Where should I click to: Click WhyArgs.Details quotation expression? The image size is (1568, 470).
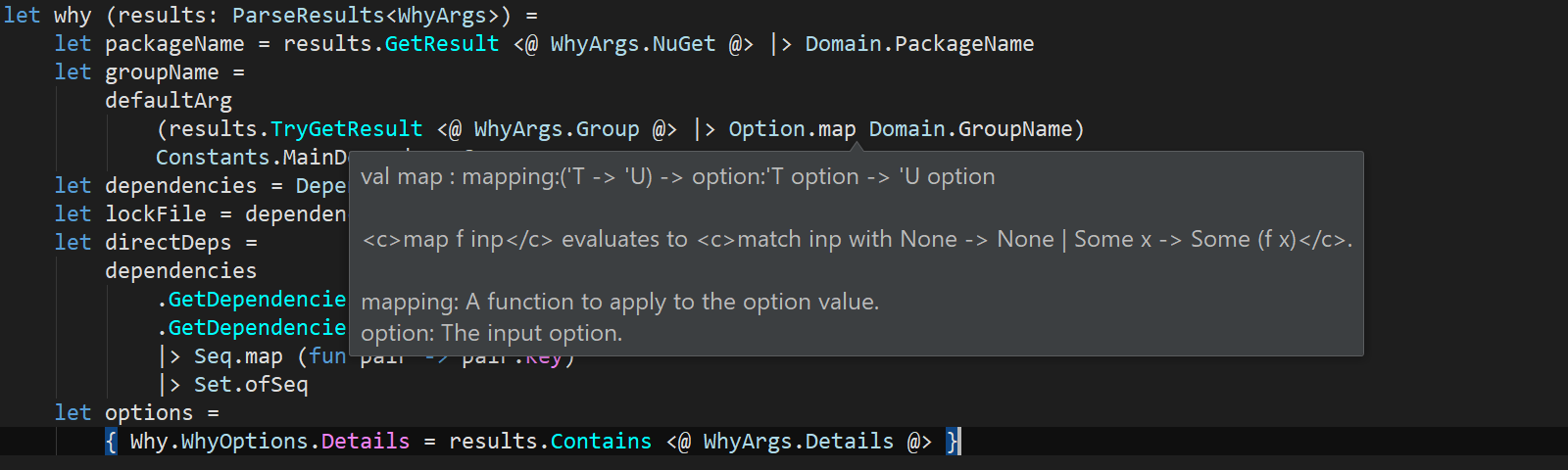click(x=799, y=442)
